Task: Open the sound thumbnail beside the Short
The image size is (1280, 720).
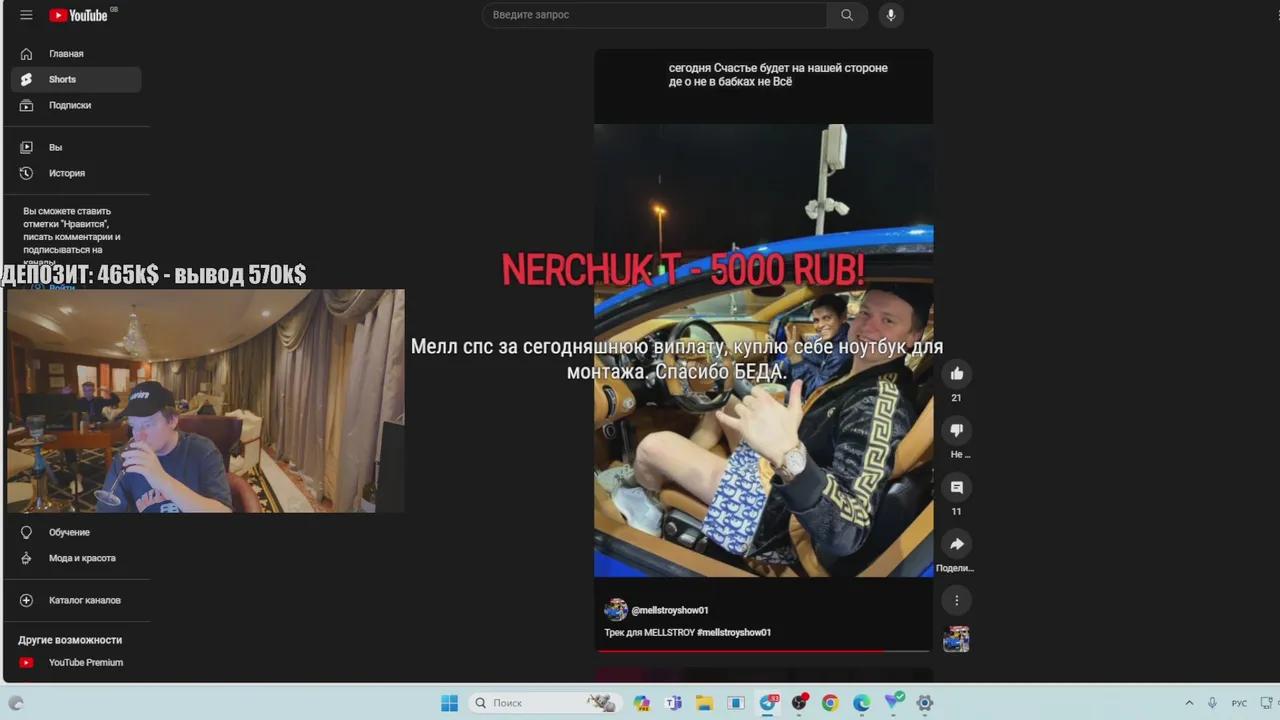Action: (957, 639)
